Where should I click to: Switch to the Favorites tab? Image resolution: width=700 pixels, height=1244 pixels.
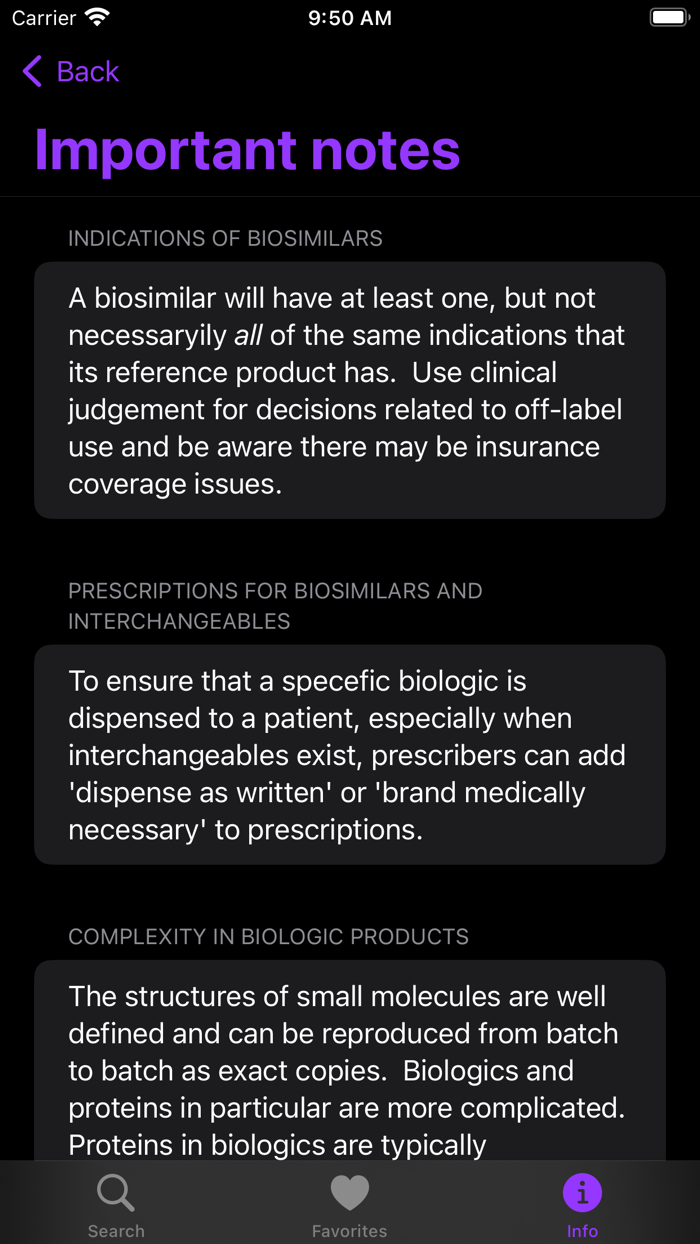point(349,1203)
